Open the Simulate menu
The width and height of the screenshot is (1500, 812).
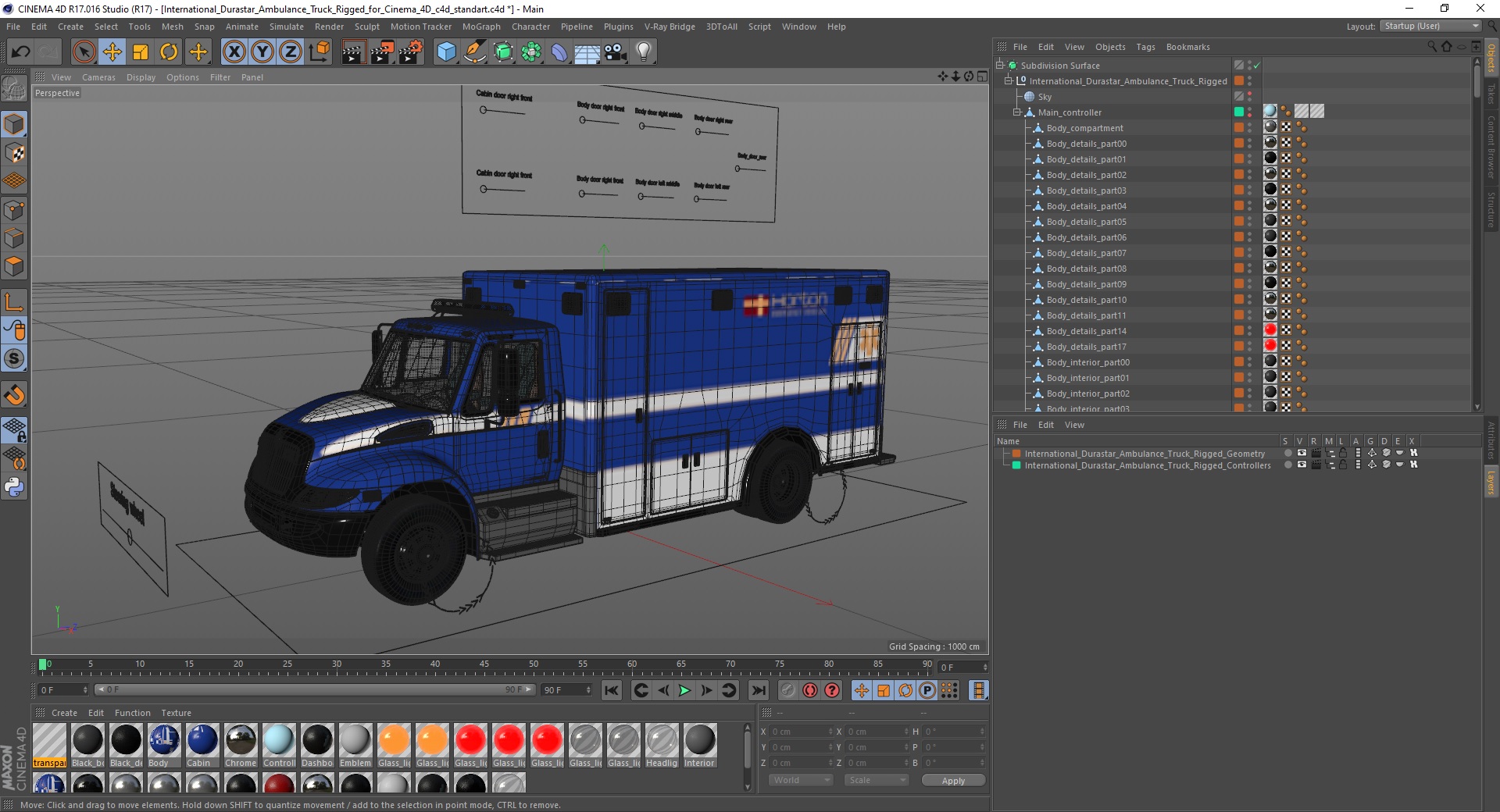click(x=287, y=27)
